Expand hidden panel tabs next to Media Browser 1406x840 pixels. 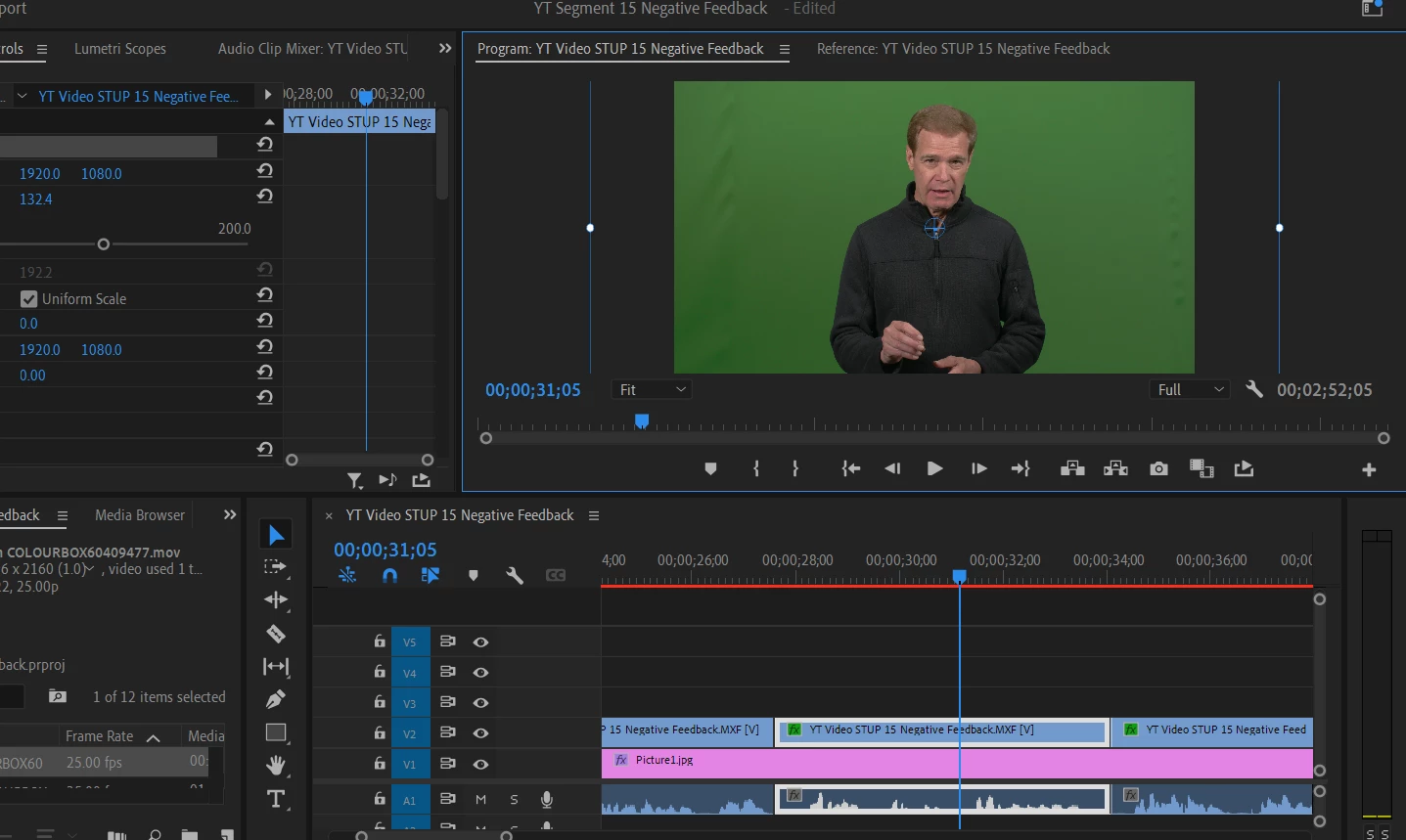(x=230, y=515)
